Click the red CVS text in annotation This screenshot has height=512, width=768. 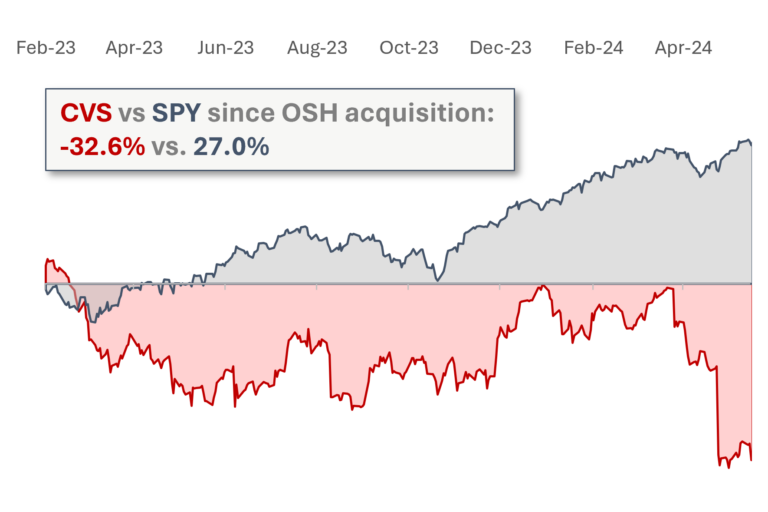pos(86,113)
